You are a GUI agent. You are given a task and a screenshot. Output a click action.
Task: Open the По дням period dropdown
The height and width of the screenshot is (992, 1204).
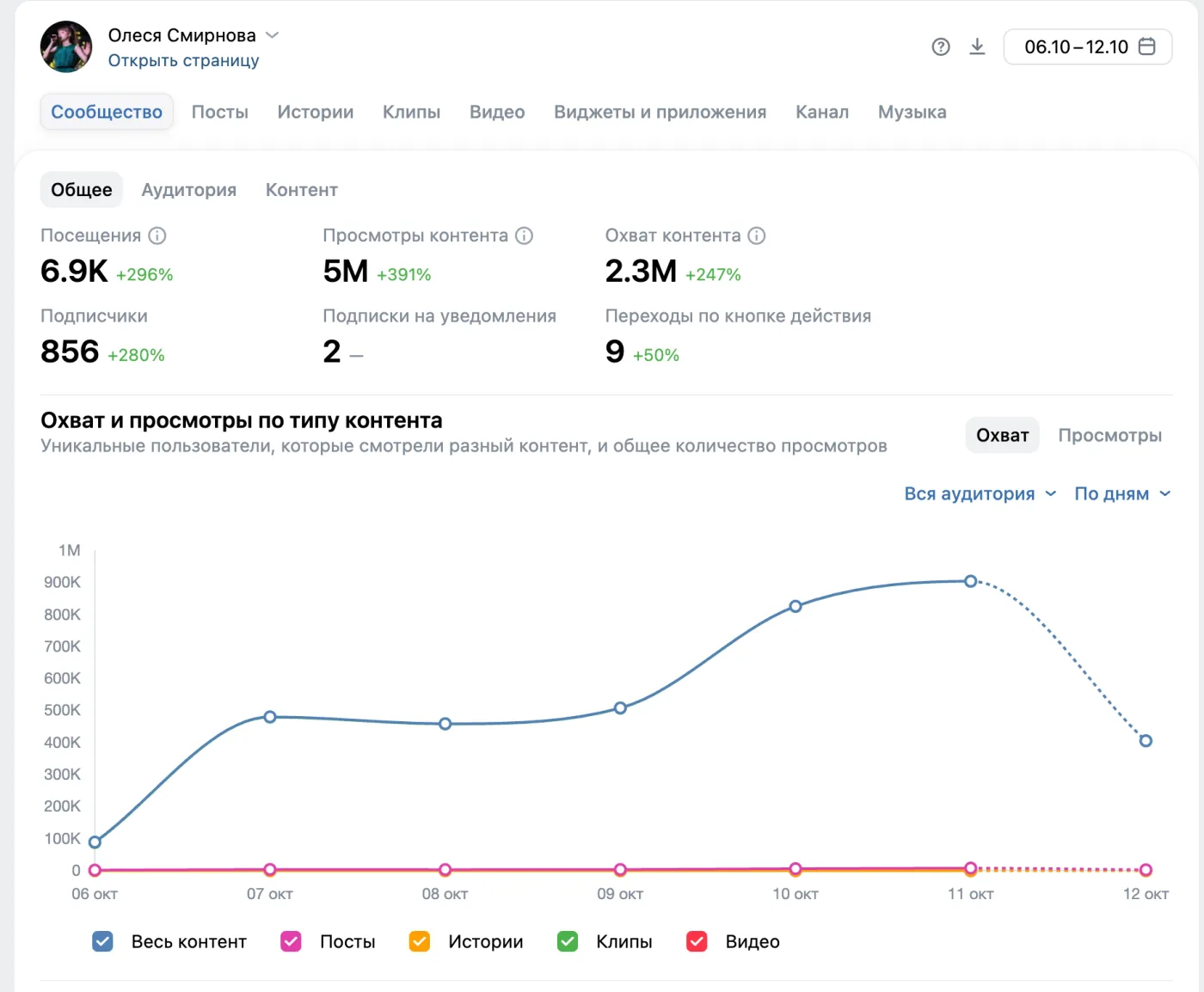tap(1122, 493)
